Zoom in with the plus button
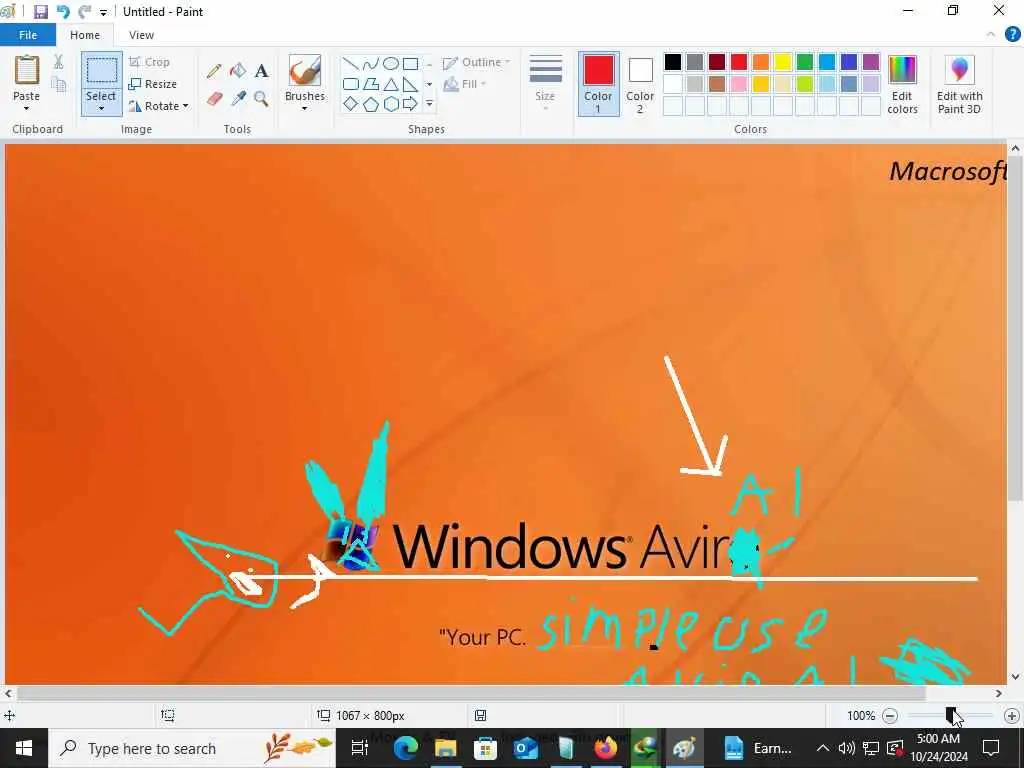Viewport: 1024px width, 768px height. coord(1012,716)
